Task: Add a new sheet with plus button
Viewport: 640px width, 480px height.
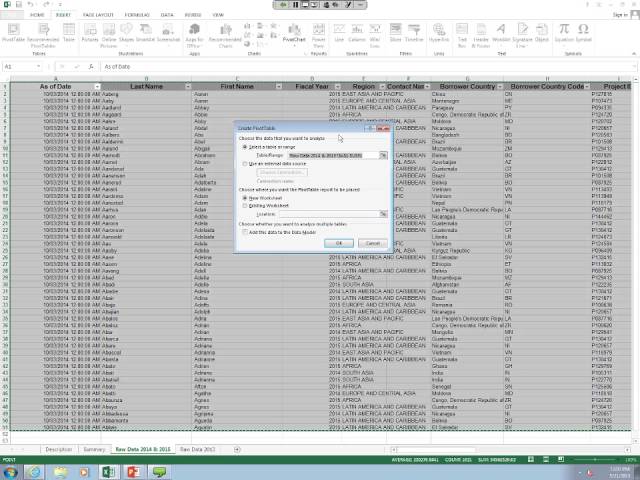Action: 237,449
